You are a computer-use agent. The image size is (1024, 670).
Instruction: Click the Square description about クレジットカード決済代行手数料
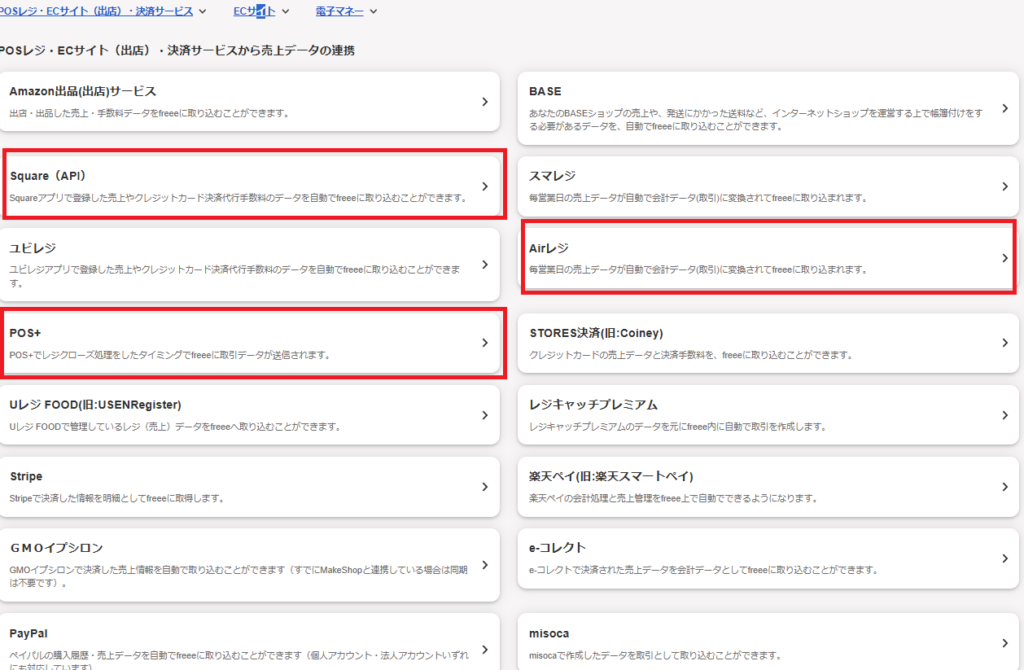(238, 198)
